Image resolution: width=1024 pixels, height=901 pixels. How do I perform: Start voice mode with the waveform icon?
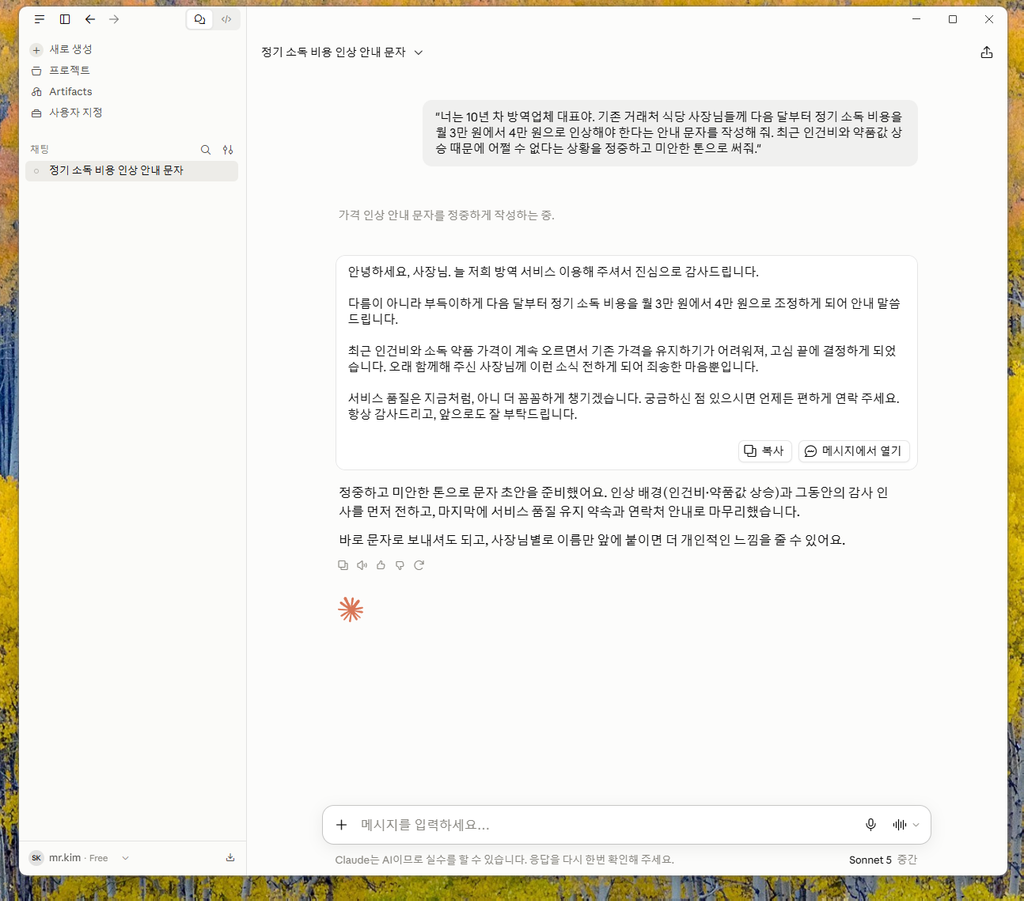pyautogui.click(x=899, y=825)
